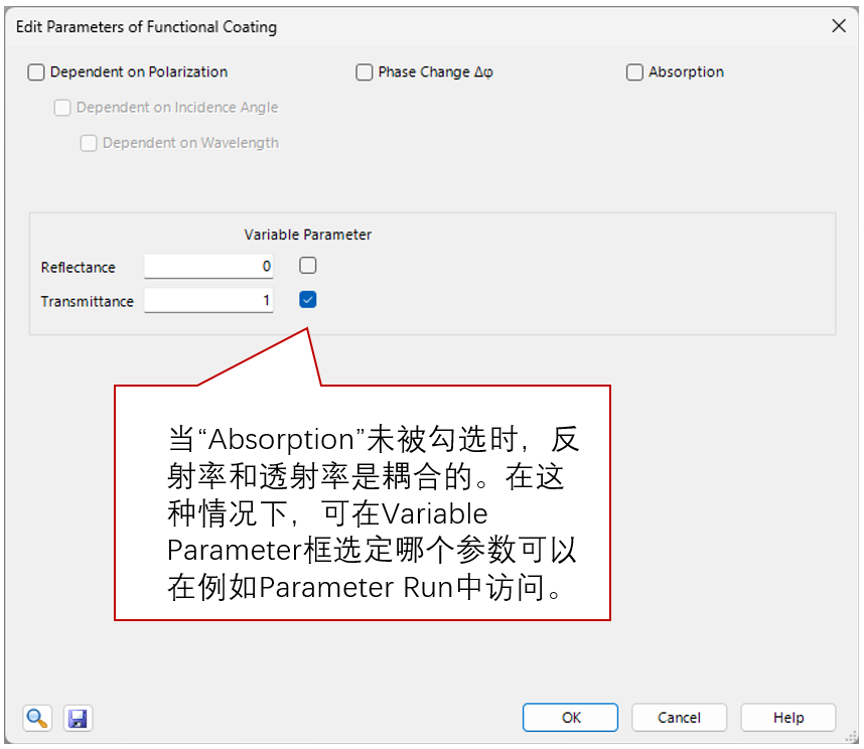
Task: Click the Reflectance label
Action: coord(78,267)
